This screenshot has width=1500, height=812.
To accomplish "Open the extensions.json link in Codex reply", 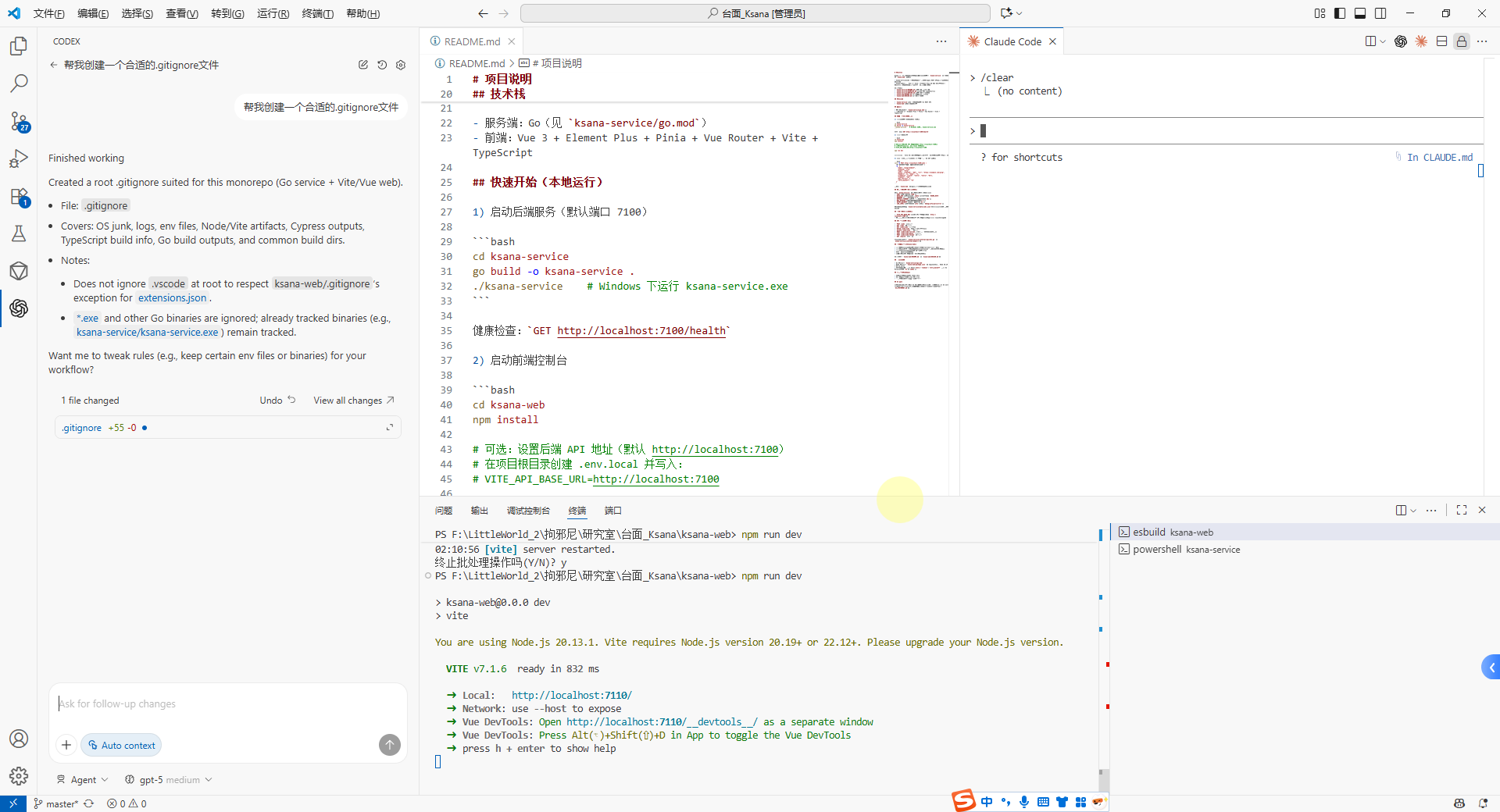I will tap(172, 297).
